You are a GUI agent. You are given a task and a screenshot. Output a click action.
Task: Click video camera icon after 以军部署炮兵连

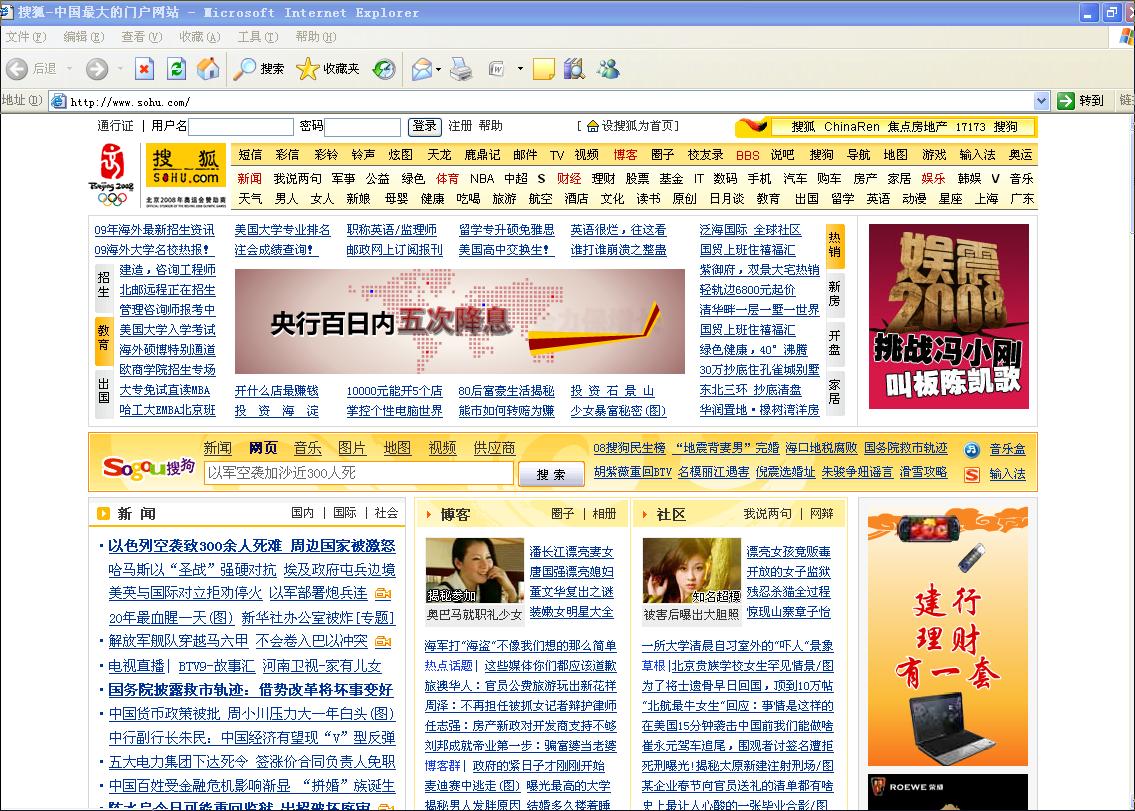pos(384,594)
